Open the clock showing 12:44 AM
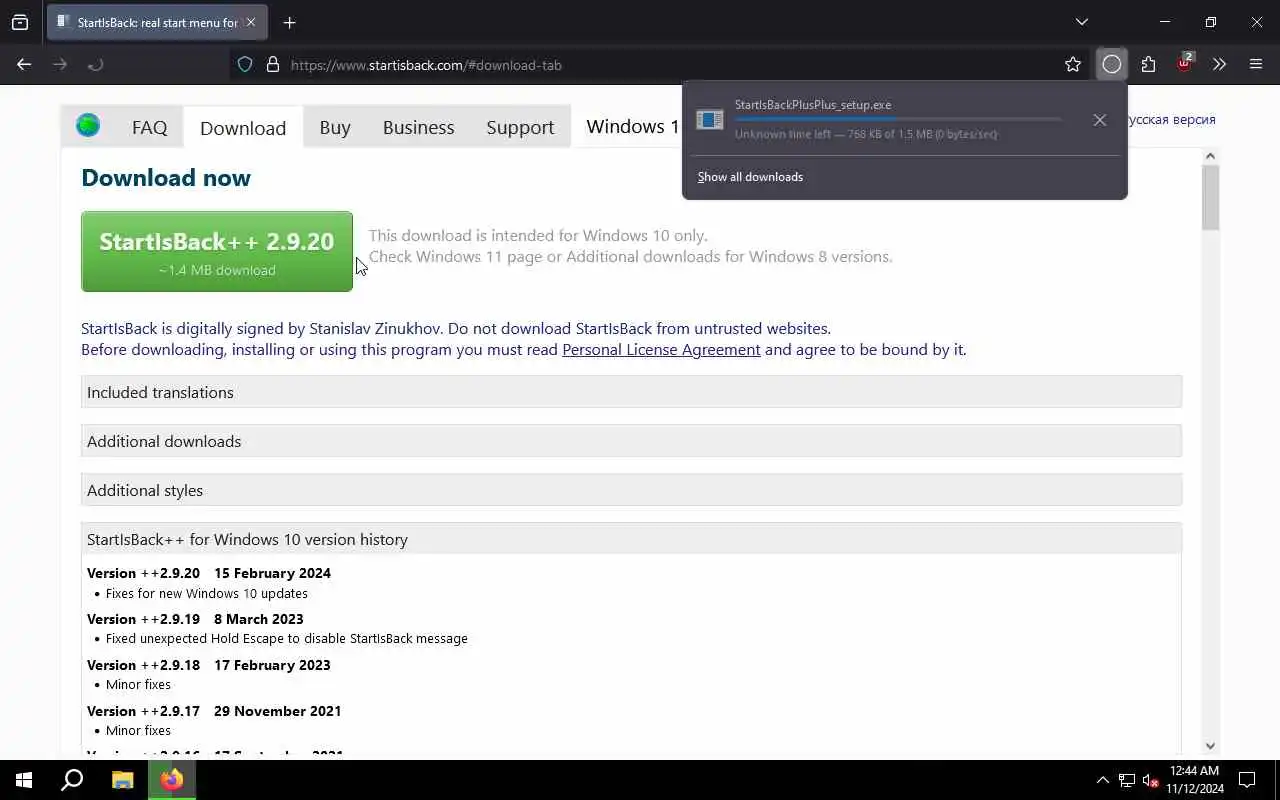 point(1195,780)
